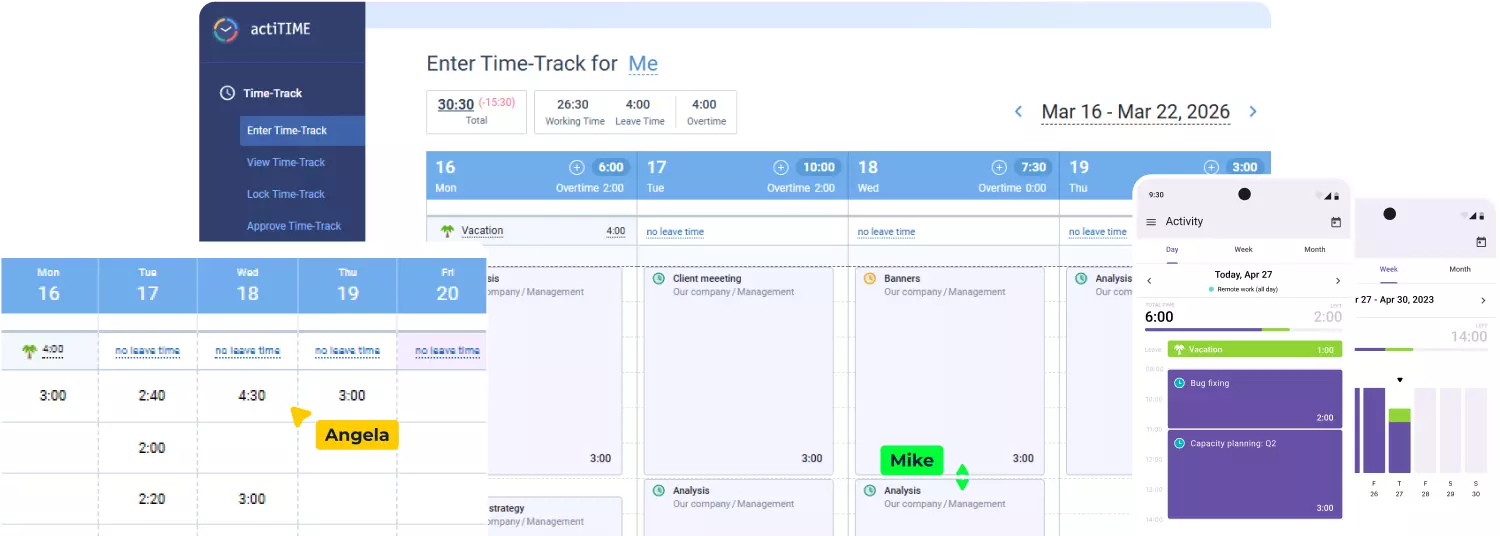Viewport: 1500px width, 536px height.
Task: Click the clock icon on Tuesday's lower Analysis card
Action: pos(658,491)
